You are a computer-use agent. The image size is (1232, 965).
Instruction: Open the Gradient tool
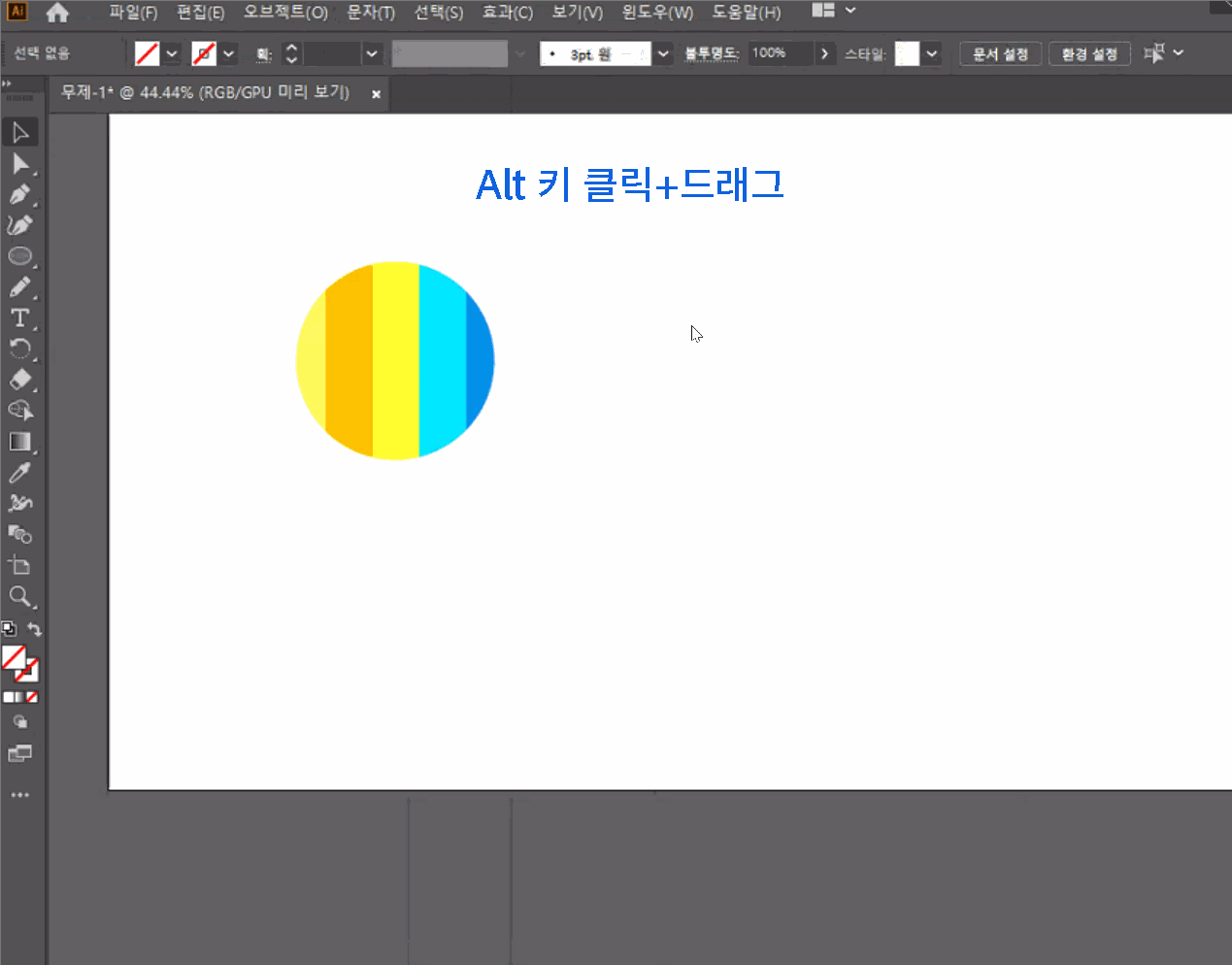click(x=21, y=442)
